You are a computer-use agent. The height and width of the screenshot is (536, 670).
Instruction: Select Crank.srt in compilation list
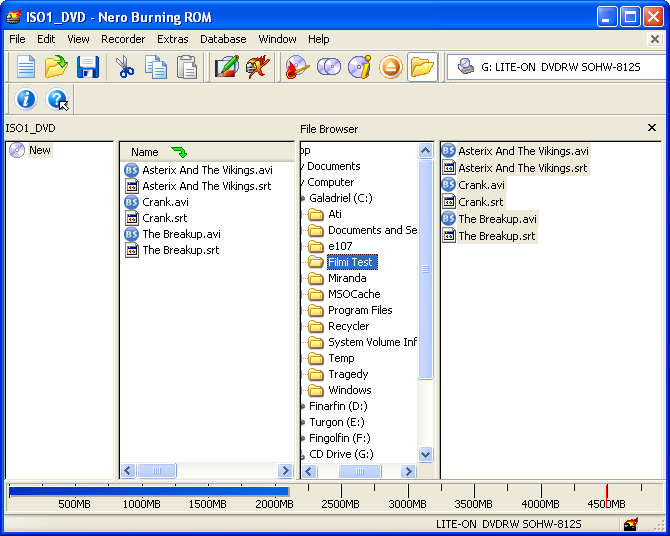[156, 218]
